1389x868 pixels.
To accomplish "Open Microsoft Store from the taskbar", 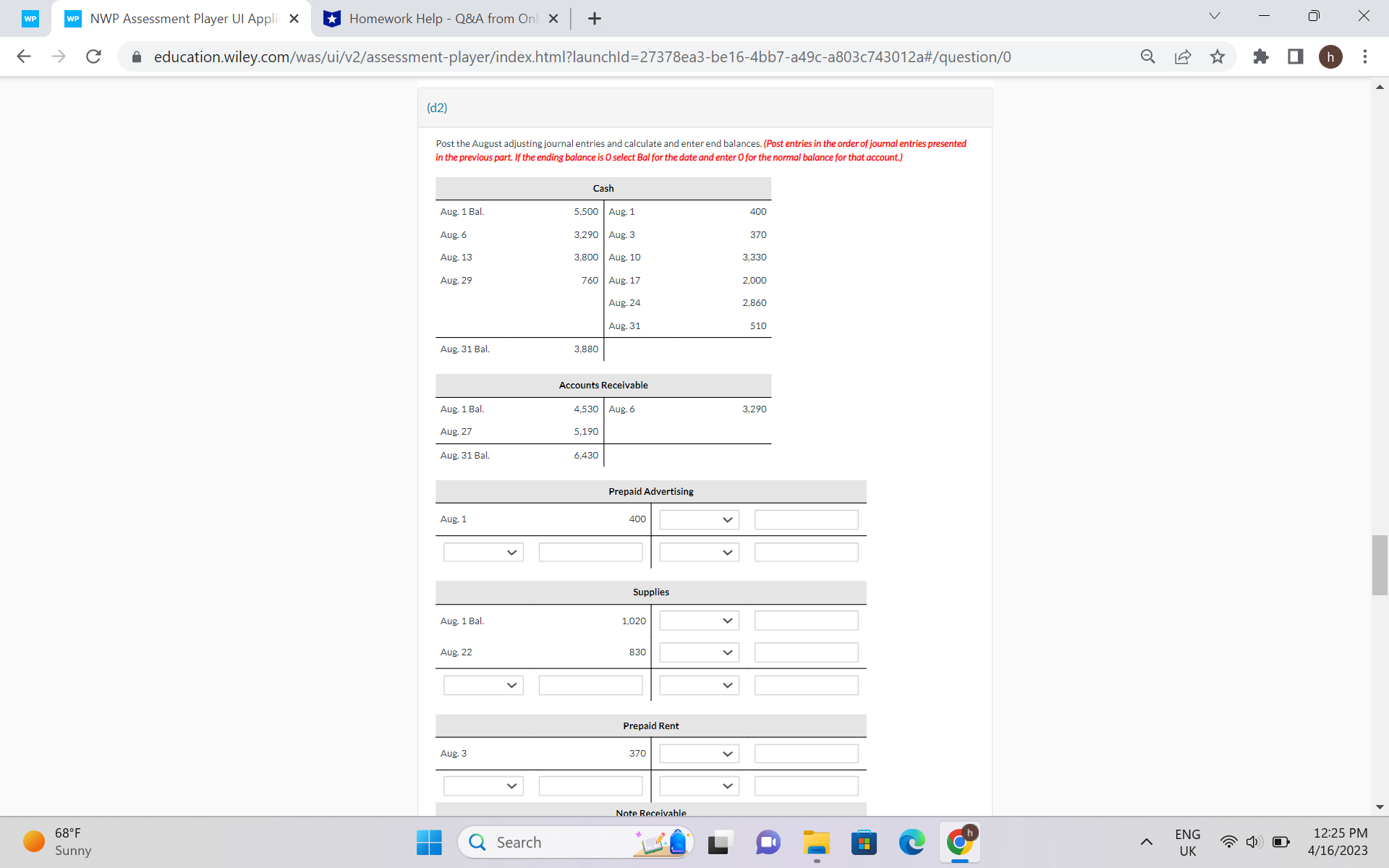I will point(864,842).
